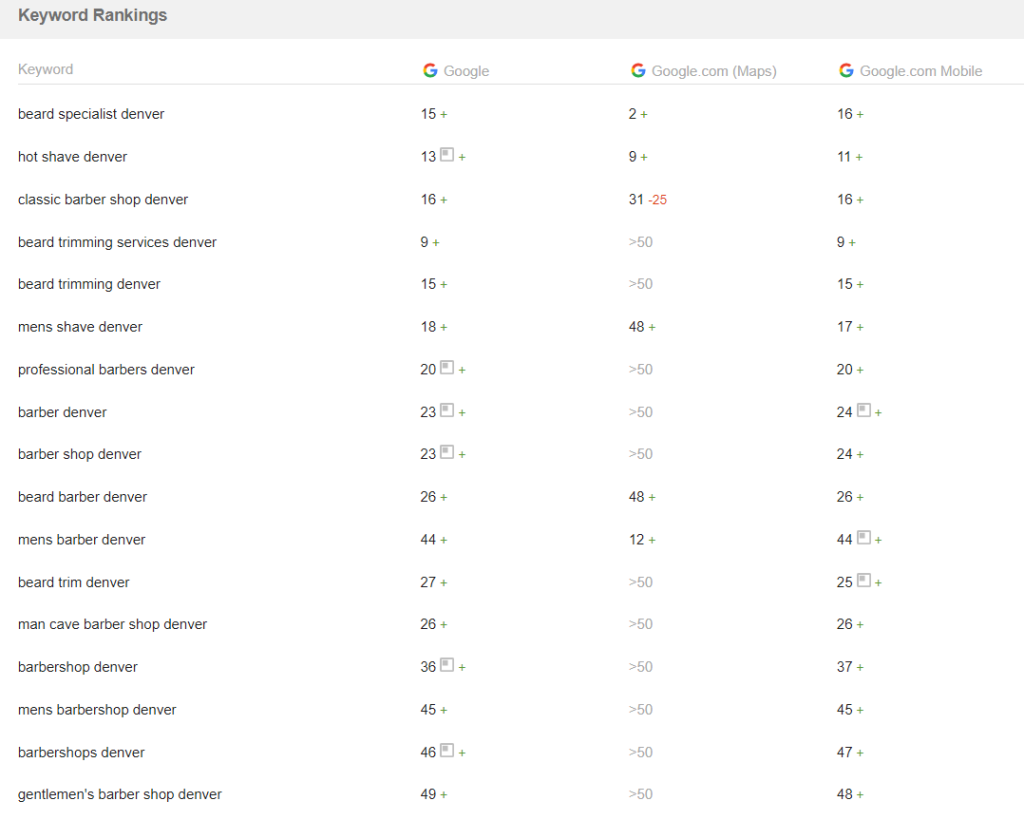Open the beard specialist denver keyword
The width and height of the screenshot is (1024, 820).
click(x=91, y=114)
